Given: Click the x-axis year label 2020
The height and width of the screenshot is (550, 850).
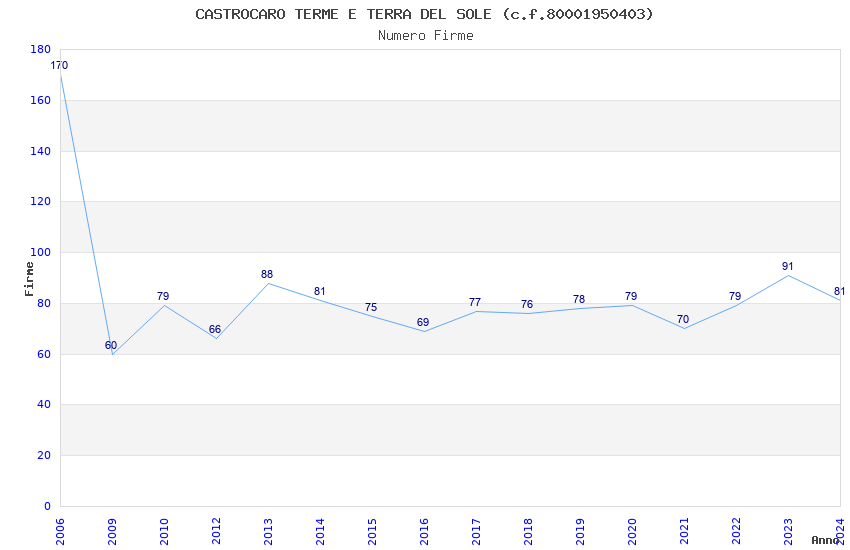Looking at the screenshot, I should tap(632, 532).
